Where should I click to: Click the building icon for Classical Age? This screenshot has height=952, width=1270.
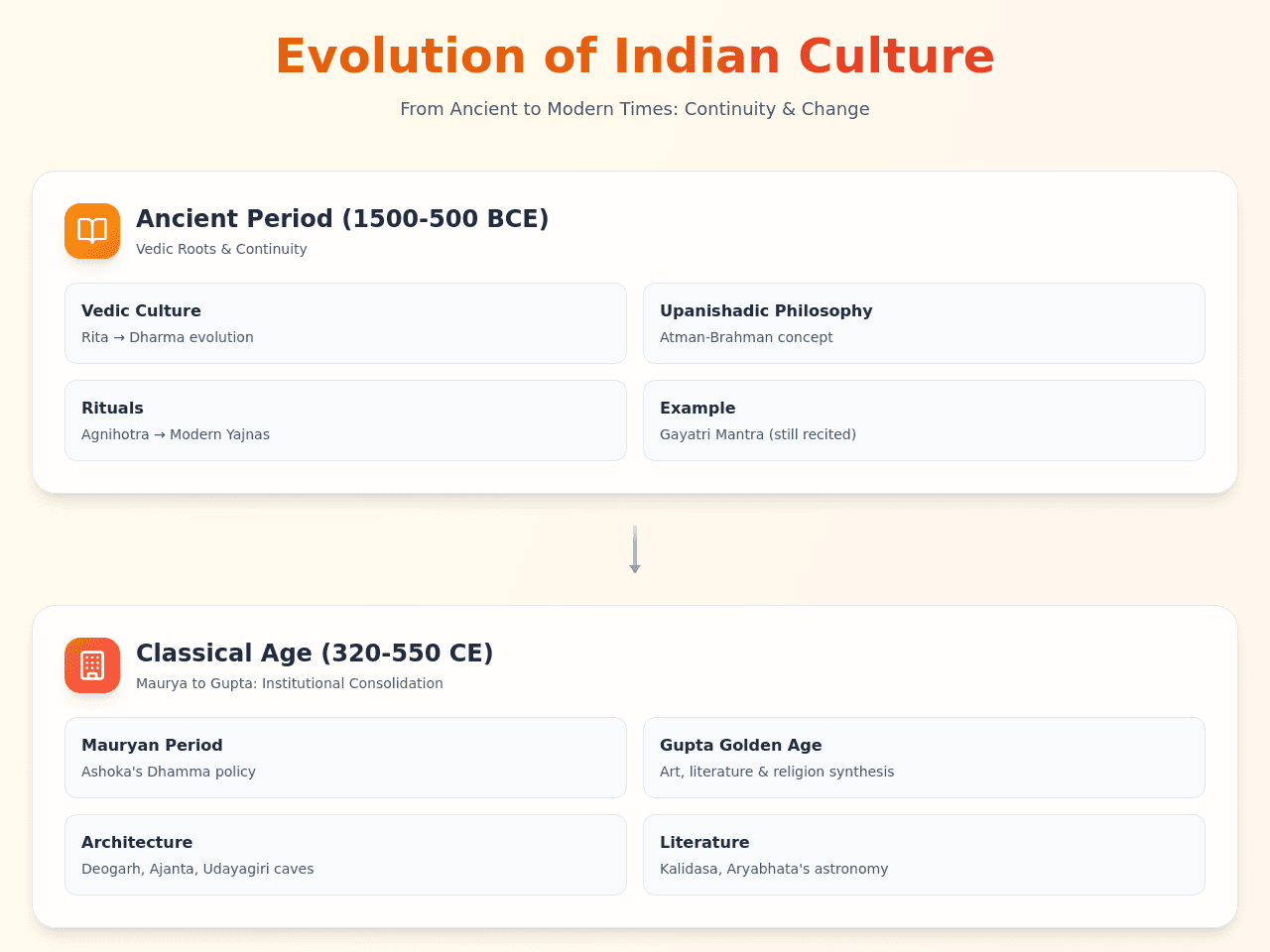[x=92, y=665]
